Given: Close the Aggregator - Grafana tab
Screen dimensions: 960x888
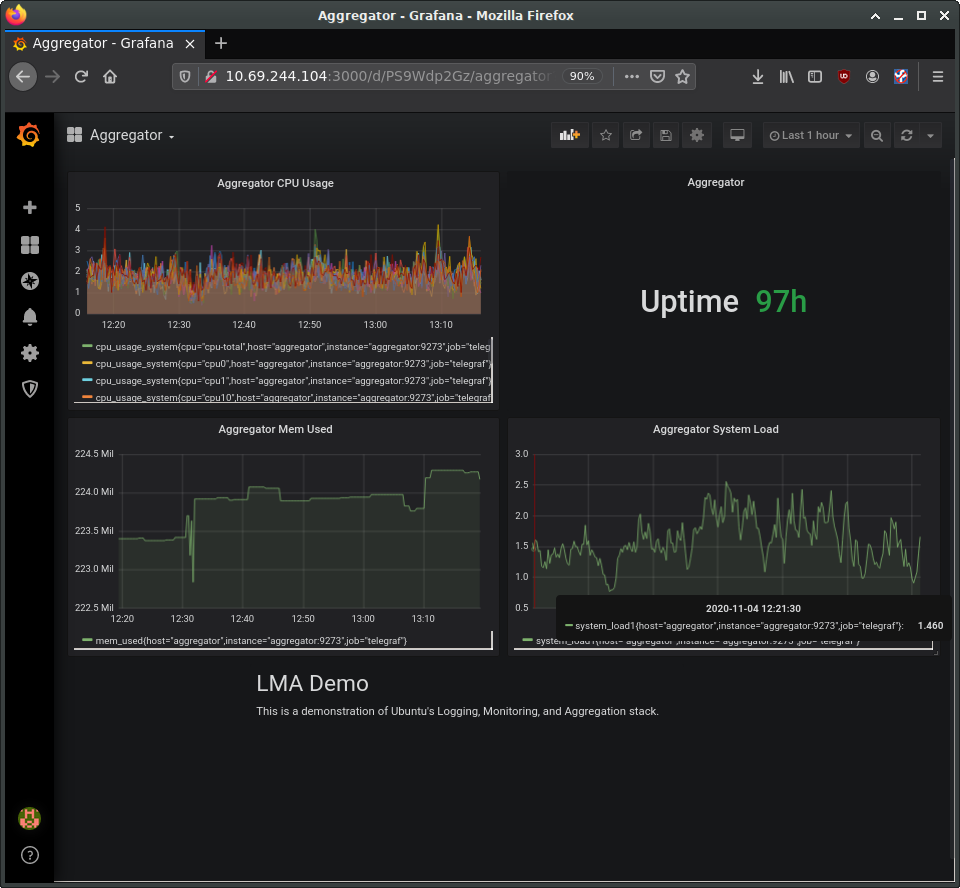Looking at the screenshot, I should pyautogui.click(x=190, y=43).
